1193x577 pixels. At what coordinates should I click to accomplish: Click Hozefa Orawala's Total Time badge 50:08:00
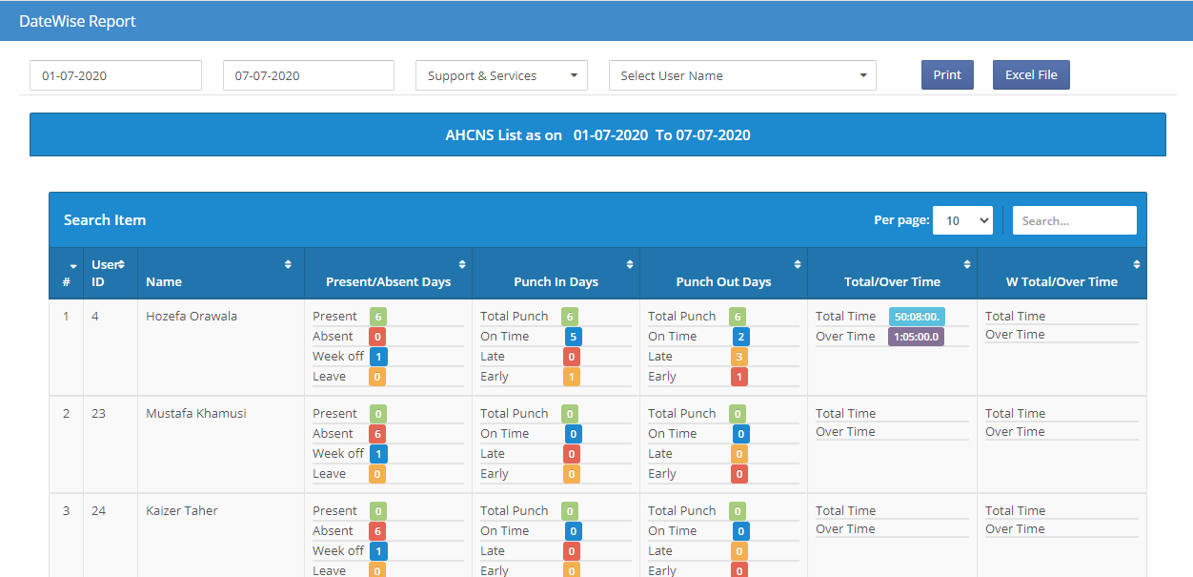pos(916,317)
